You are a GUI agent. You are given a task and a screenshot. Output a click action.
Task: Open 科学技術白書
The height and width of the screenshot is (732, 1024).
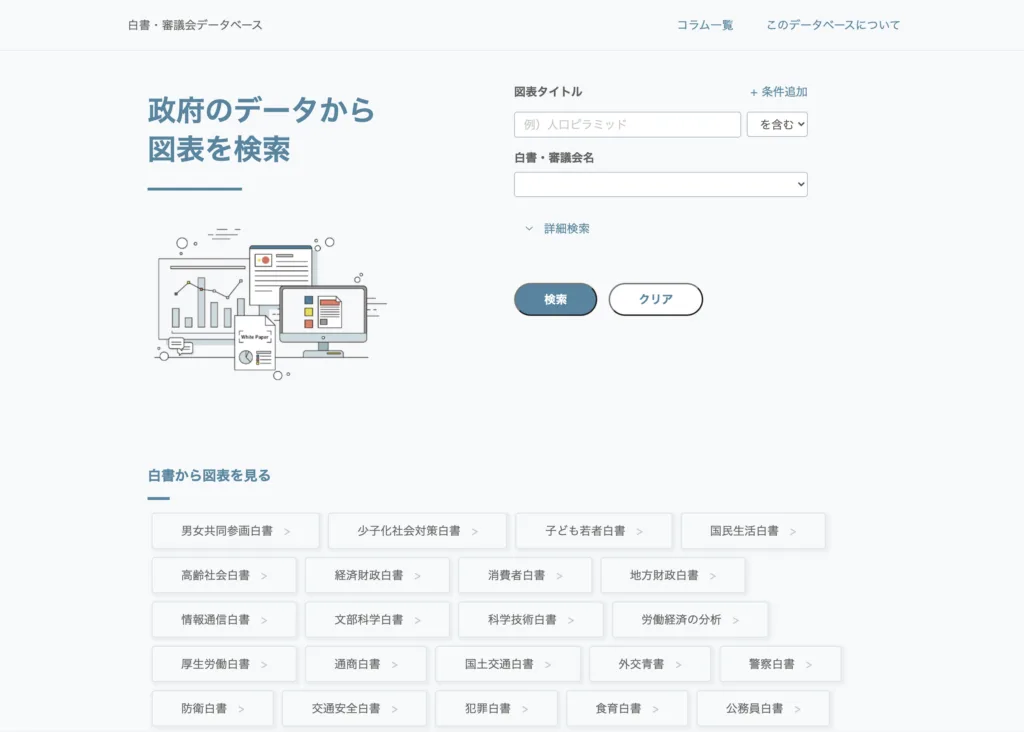coord(531,620)
